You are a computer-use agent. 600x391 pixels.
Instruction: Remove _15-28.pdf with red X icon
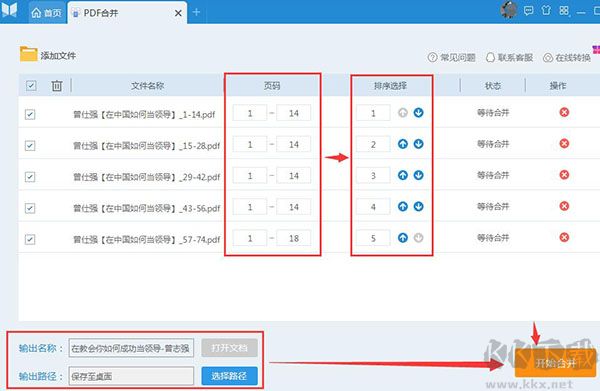pos(564,144)
